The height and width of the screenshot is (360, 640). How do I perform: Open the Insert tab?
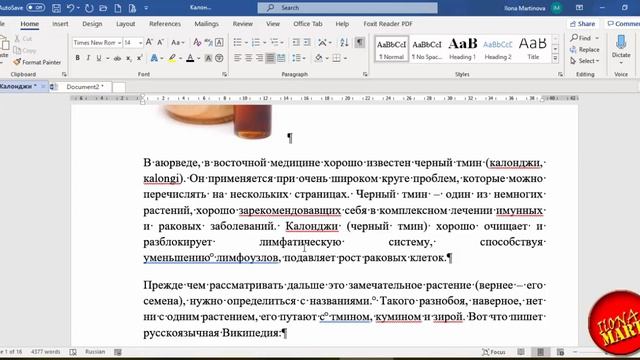click(60, 24)
